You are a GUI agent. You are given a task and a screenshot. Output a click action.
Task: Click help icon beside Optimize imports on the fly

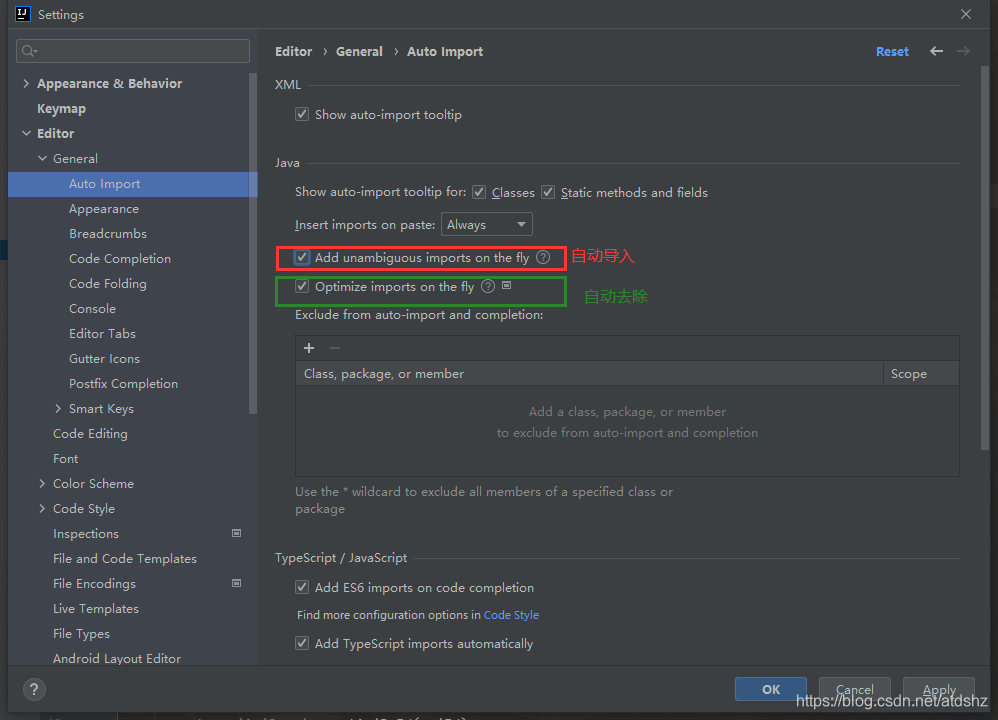click(x=488, y=286)
